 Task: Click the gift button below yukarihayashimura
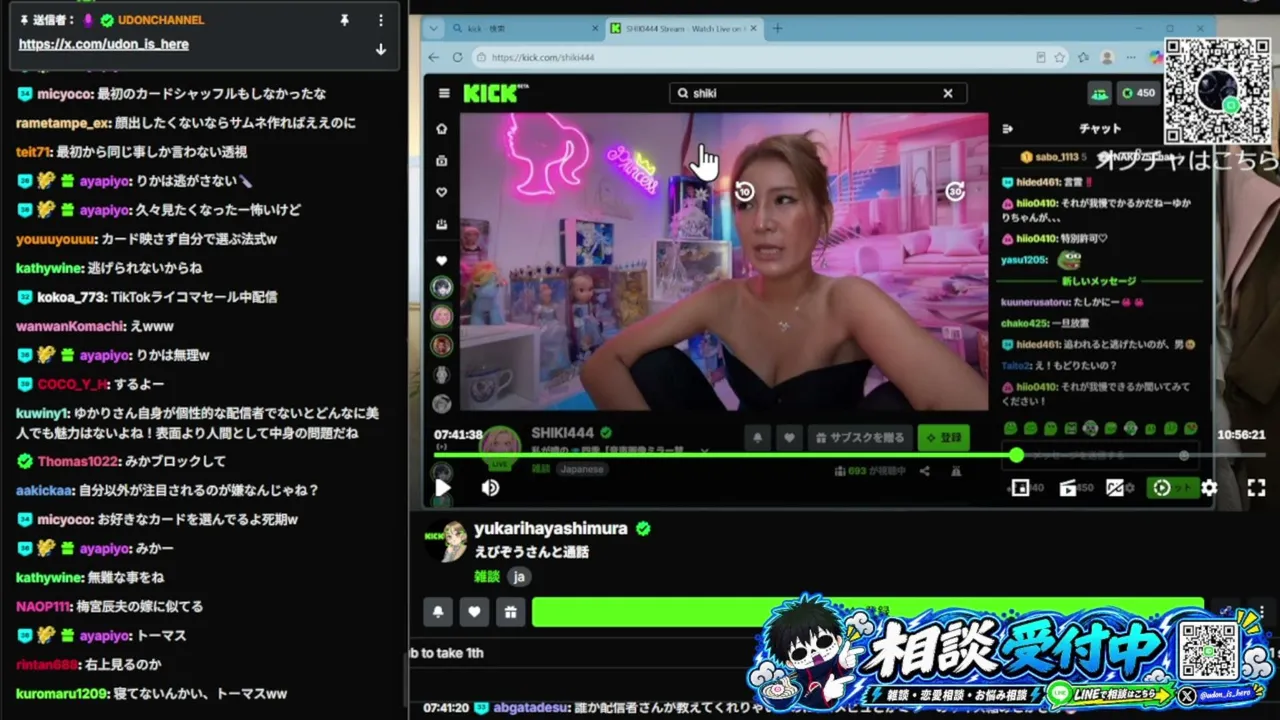coord(510,612)
